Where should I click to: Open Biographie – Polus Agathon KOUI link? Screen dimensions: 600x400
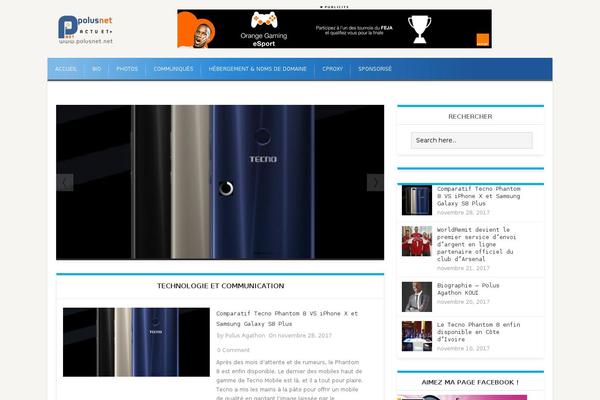click(x=468, y=289)
